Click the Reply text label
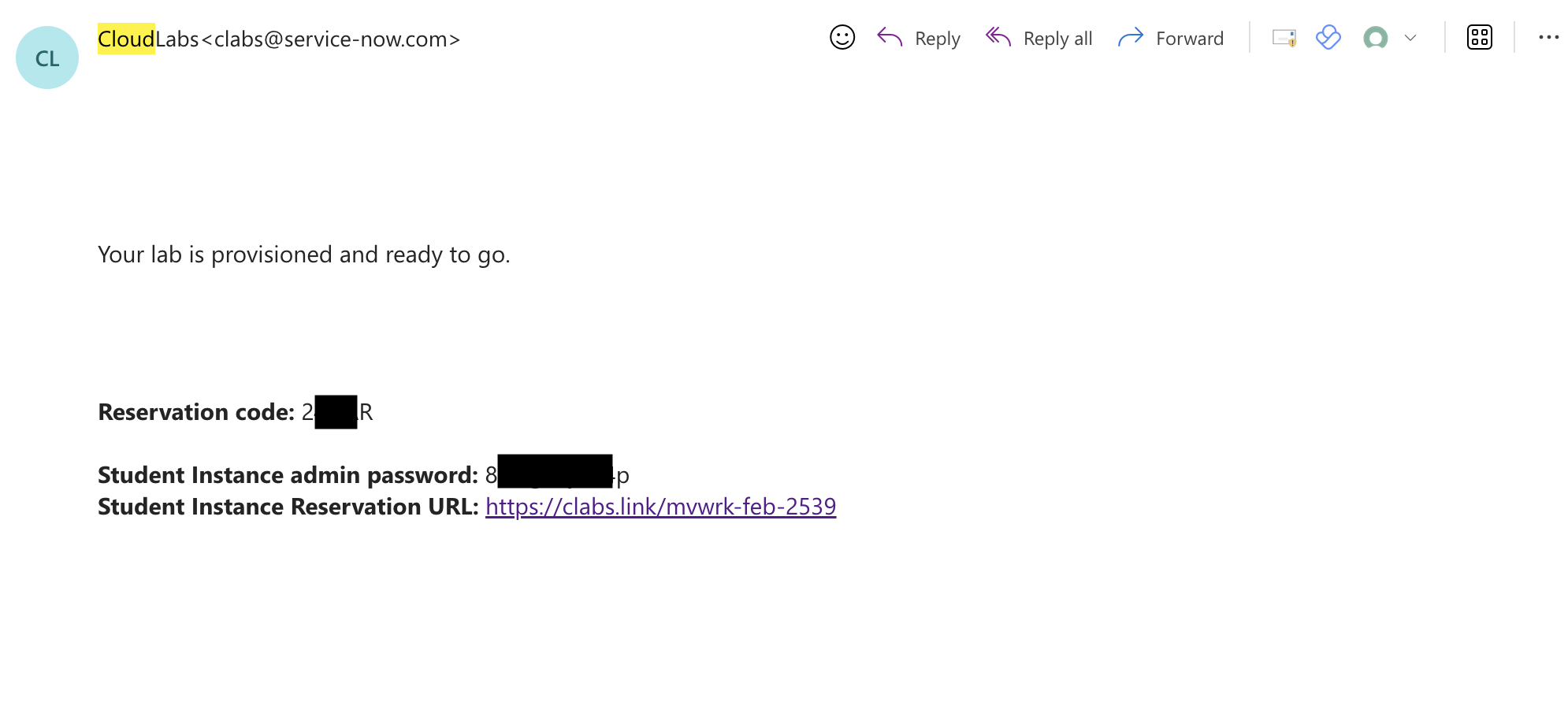This screenshot has height=706, width=1568. pos(938,39)
